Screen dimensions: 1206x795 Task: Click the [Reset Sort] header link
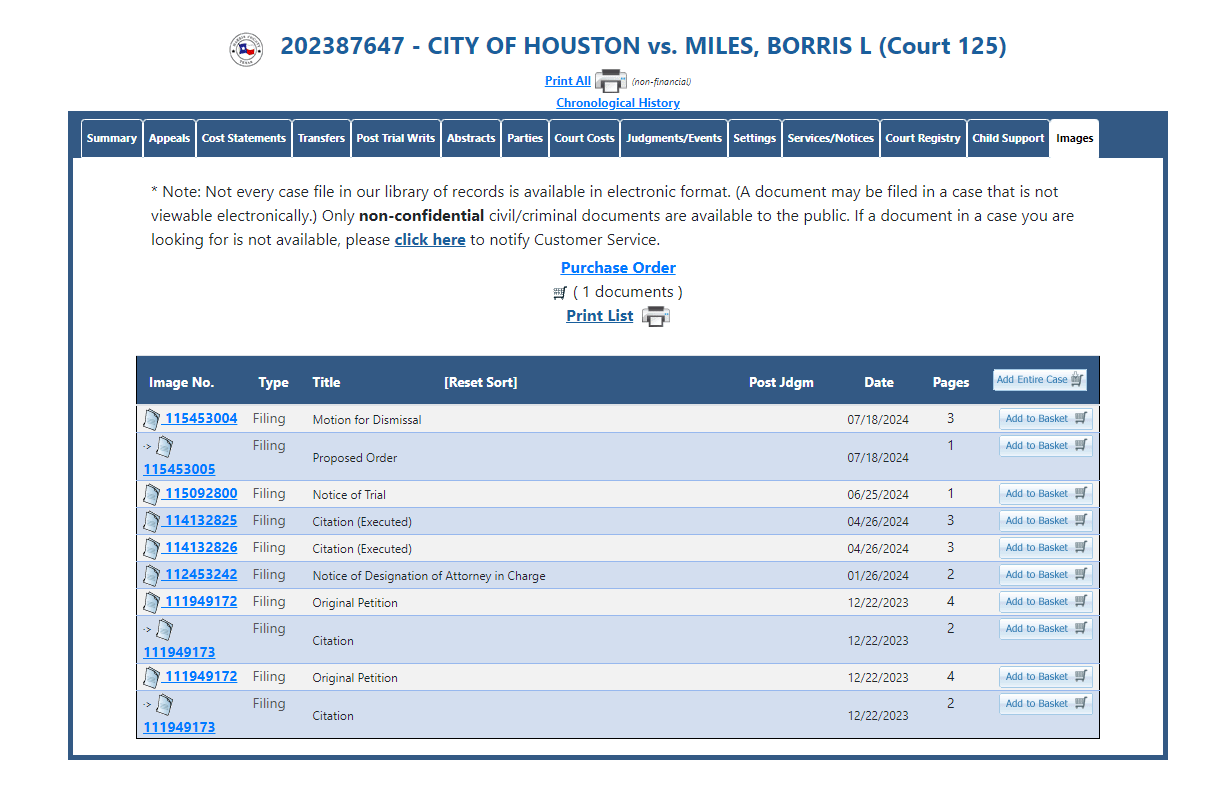[481, 382]
